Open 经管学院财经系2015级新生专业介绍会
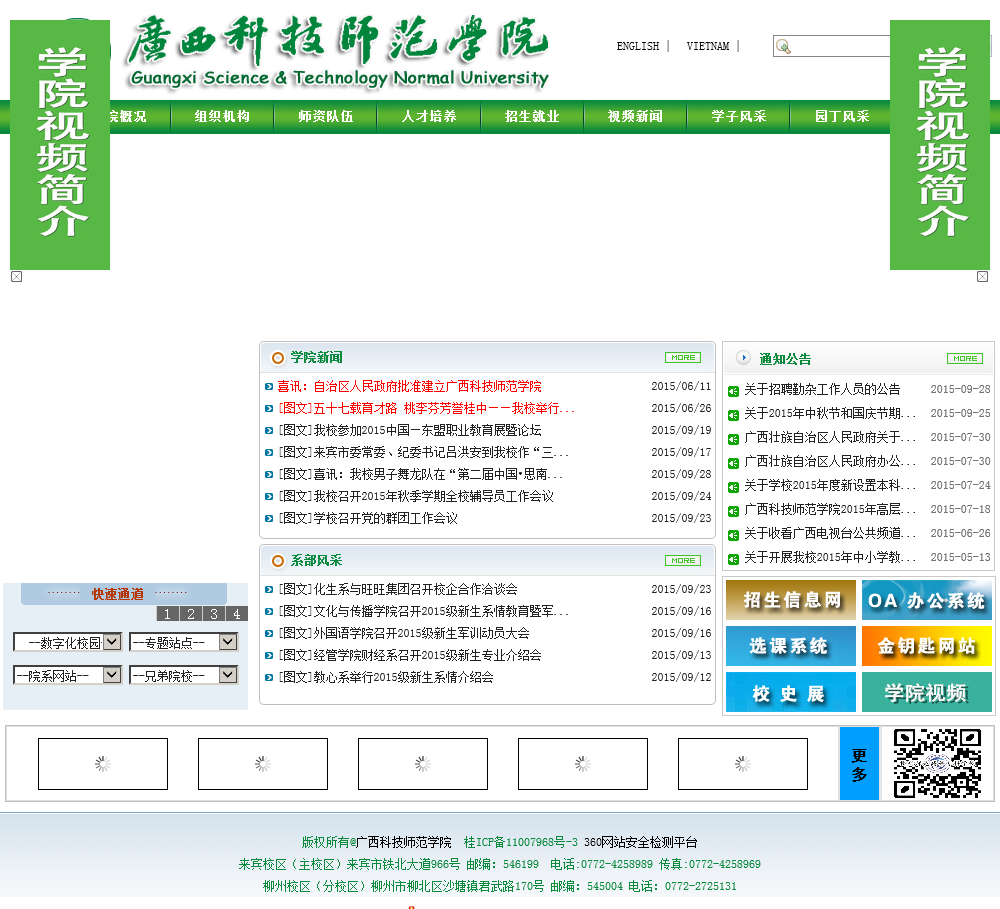 [409, 655]
